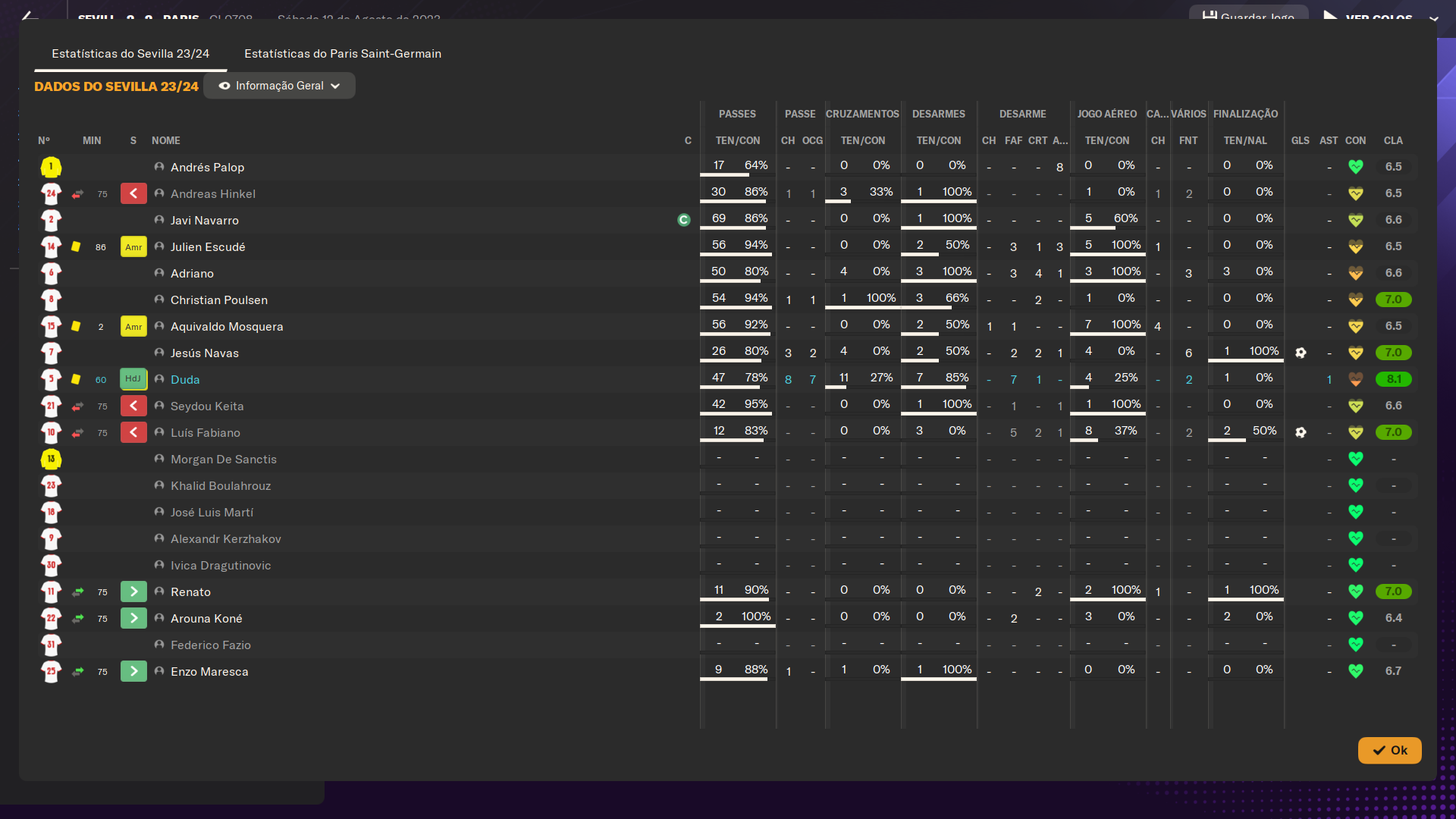Click the back arrow in the top-left
Screen dimensions: 1456x819
pyautogui.click(x=29, y=15)
